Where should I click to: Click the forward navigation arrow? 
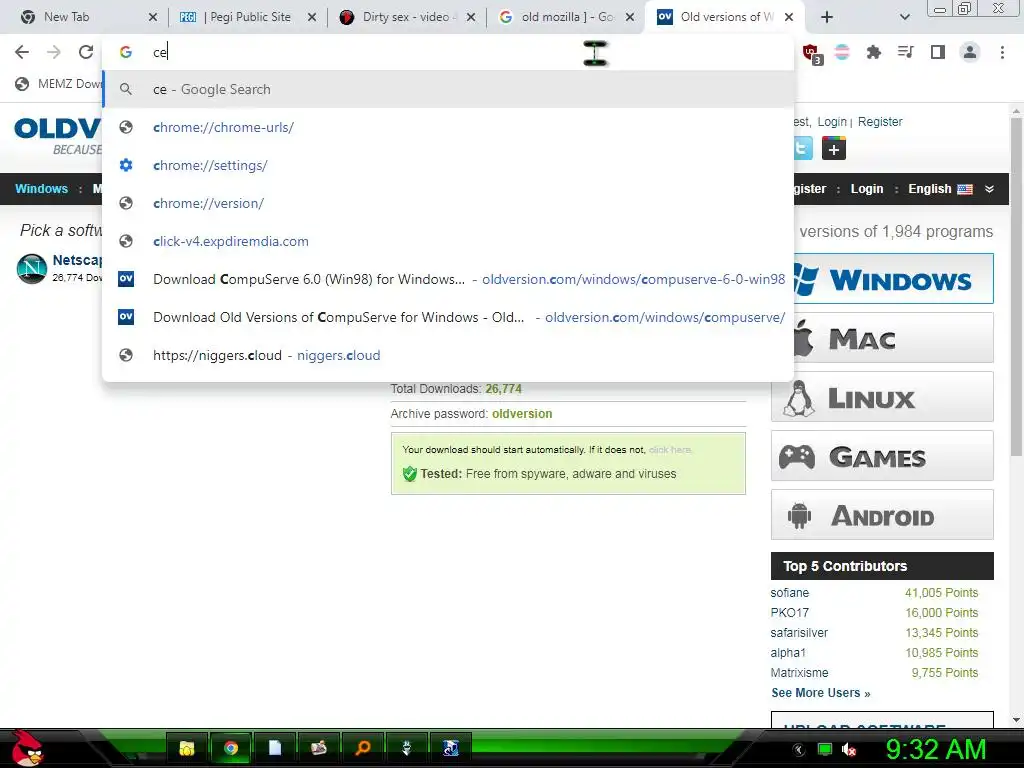[54, 52]
